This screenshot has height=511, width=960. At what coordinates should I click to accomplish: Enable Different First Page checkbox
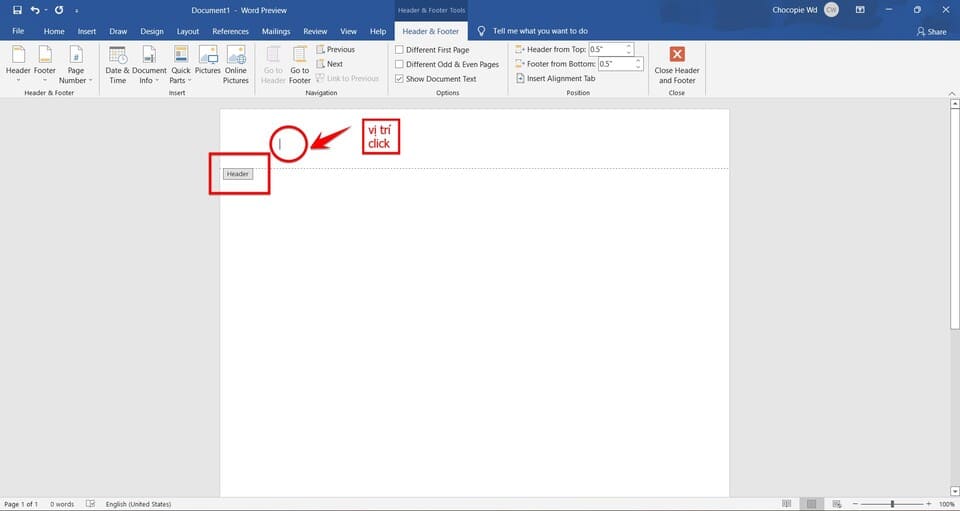[400, 50]
